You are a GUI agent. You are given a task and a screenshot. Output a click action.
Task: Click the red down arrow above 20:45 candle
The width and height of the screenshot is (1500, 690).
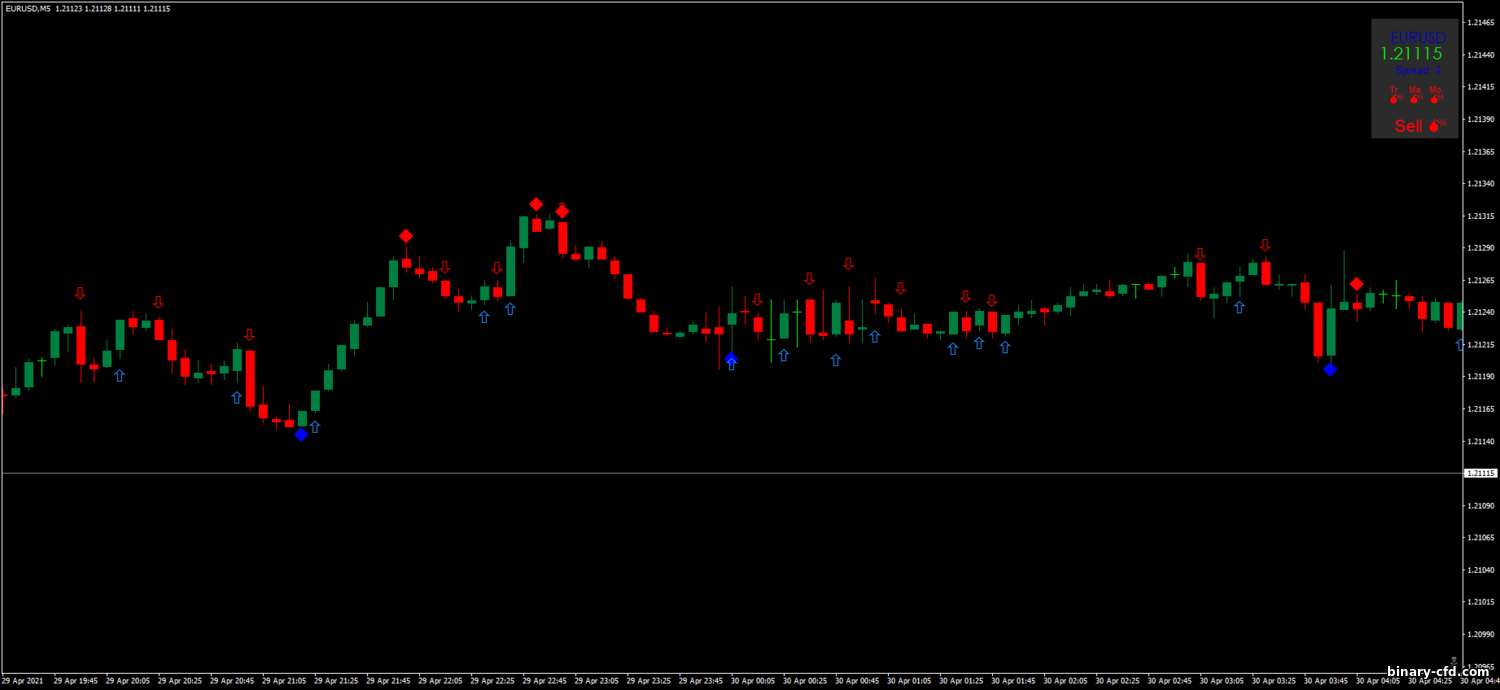coord(249,335)
